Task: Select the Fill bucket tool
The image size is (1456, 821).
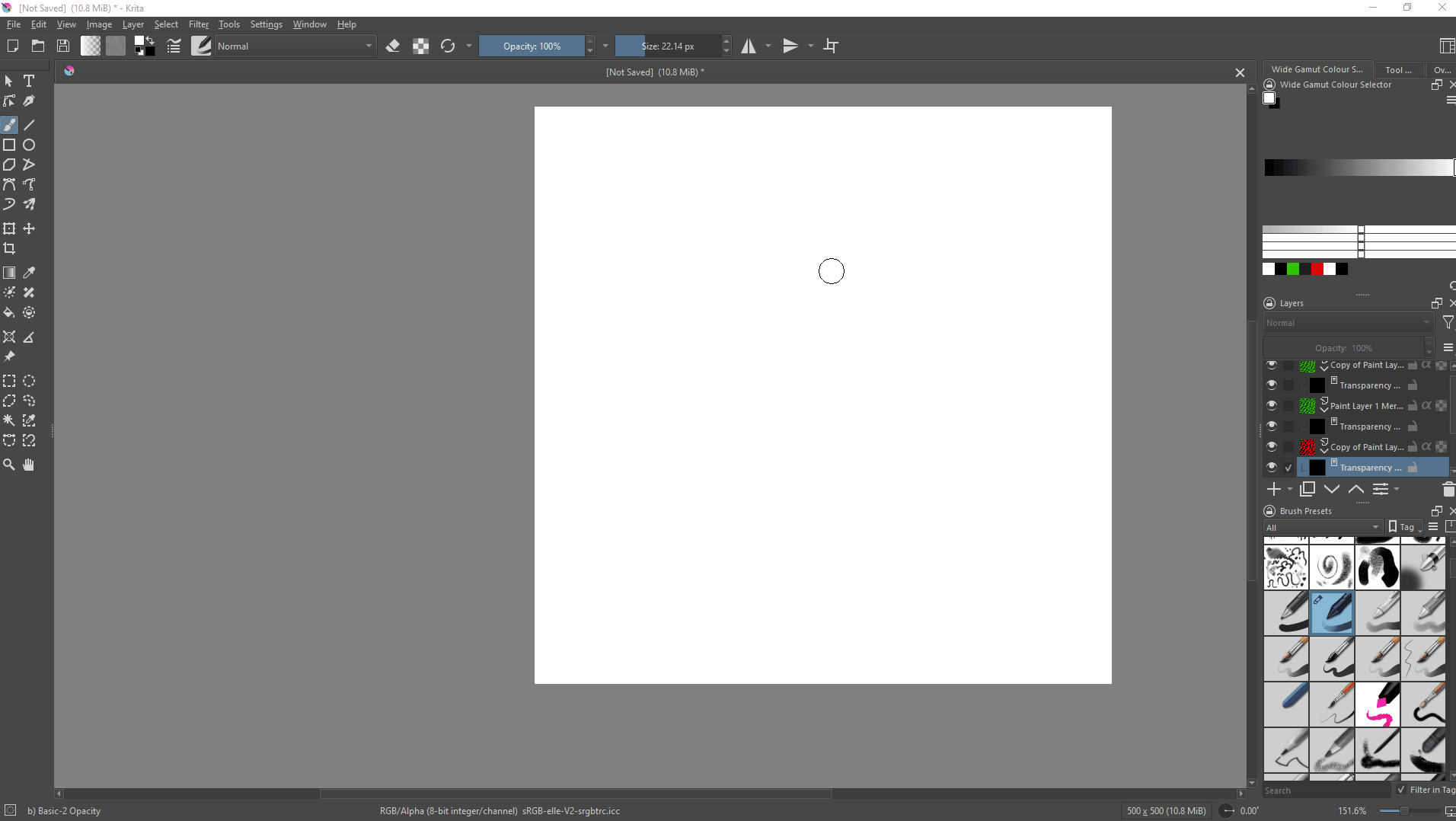Action: click(x=9, y=312)
